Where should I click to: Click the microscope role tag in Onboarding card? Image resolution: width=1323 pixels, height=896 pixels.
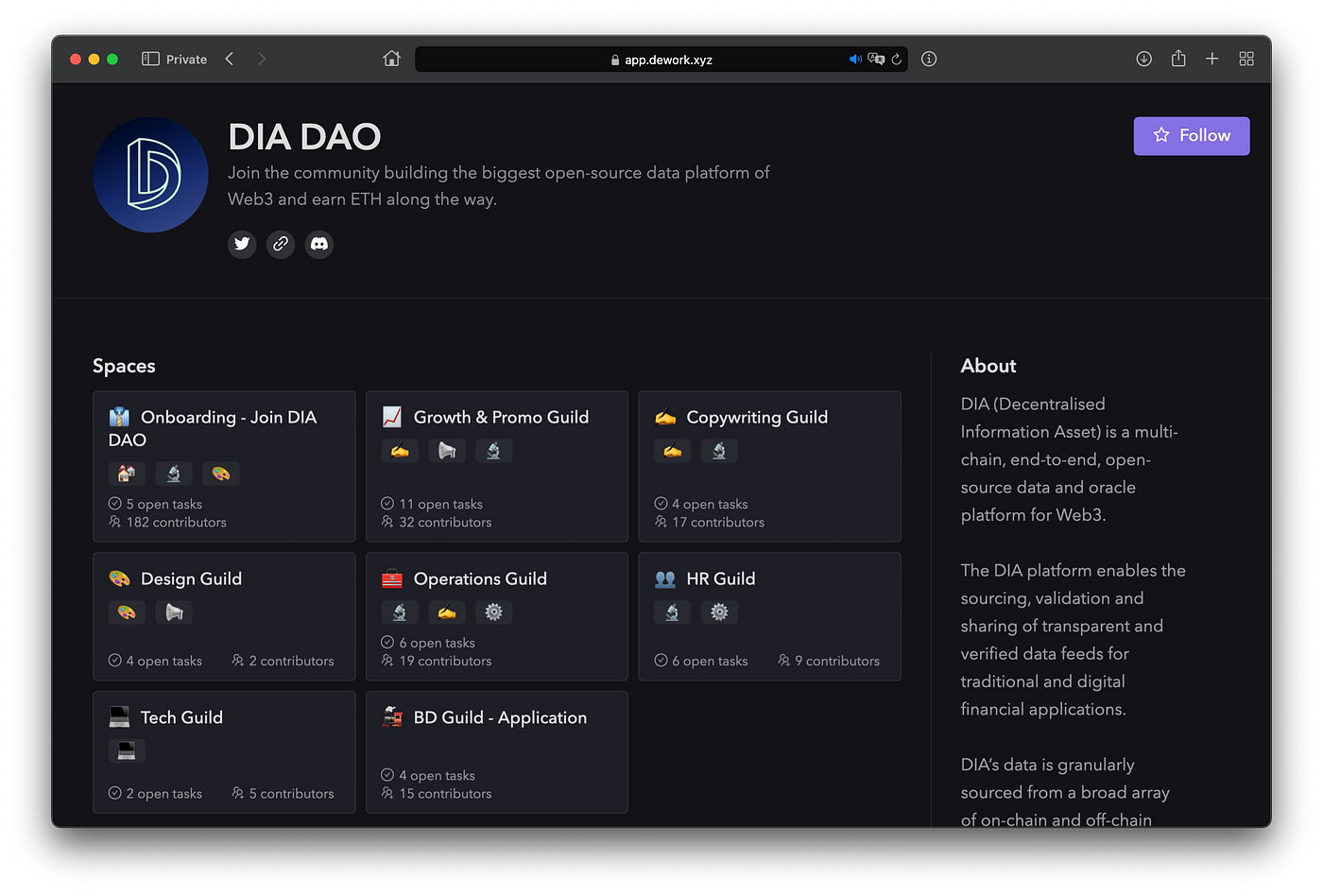[x=174, y=474]
